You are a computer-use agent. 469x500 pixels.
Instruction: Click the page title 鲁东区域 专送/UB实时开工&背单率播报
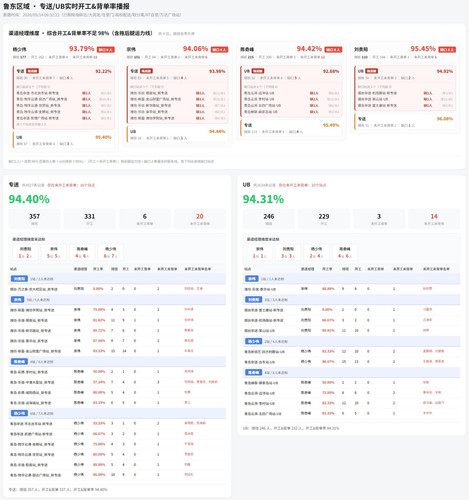coord(66,6)
